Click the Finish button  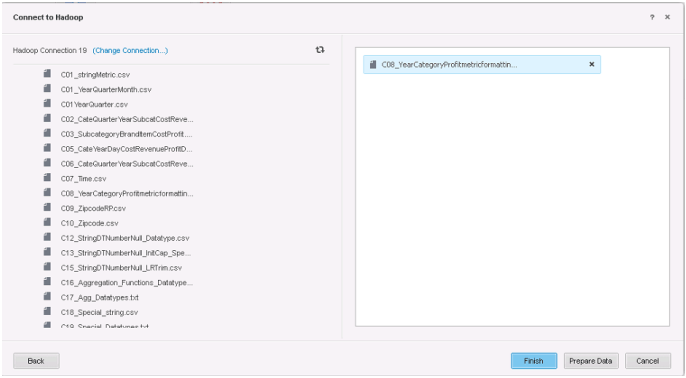[x=534, y=361]
